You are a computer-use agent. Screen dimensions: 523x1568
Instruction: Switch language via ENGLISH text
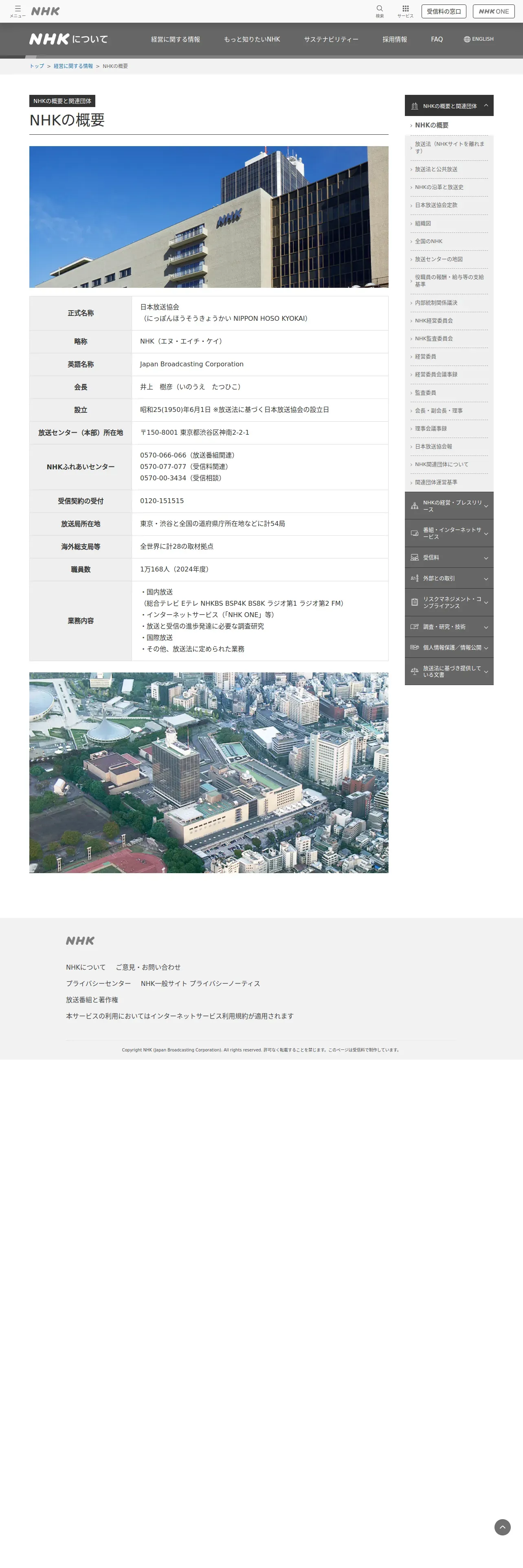pos(483,39)
